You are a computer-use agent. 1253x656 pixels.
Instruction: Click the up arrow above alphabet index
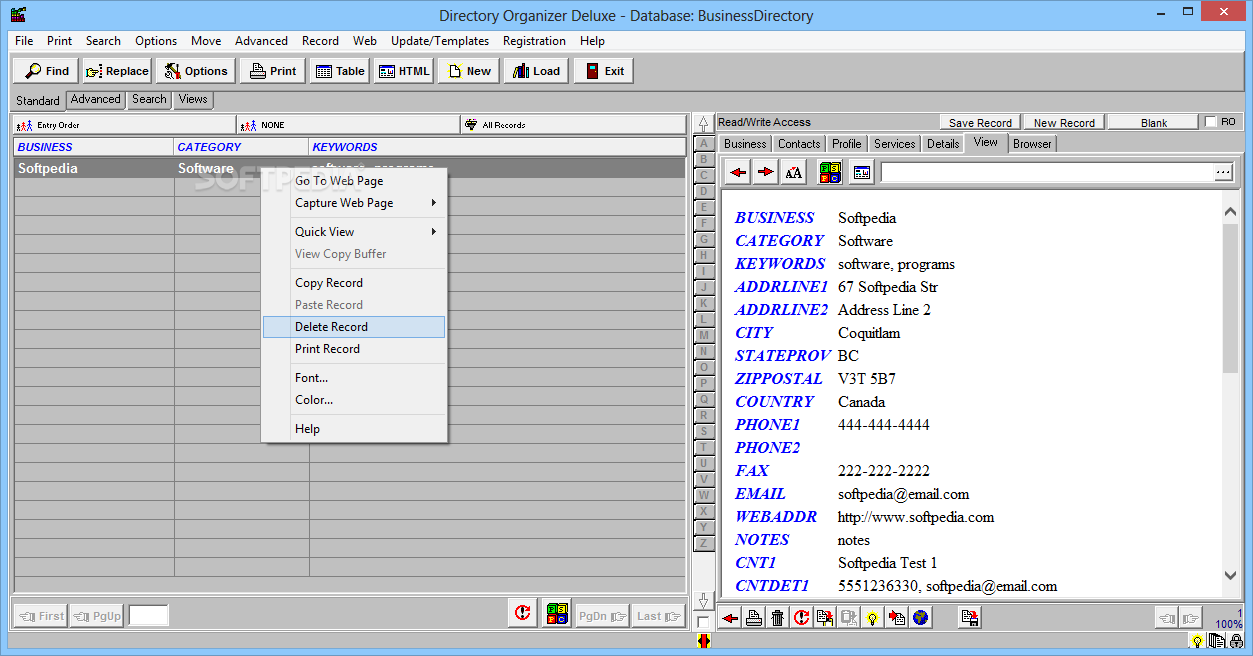point(703,124)
